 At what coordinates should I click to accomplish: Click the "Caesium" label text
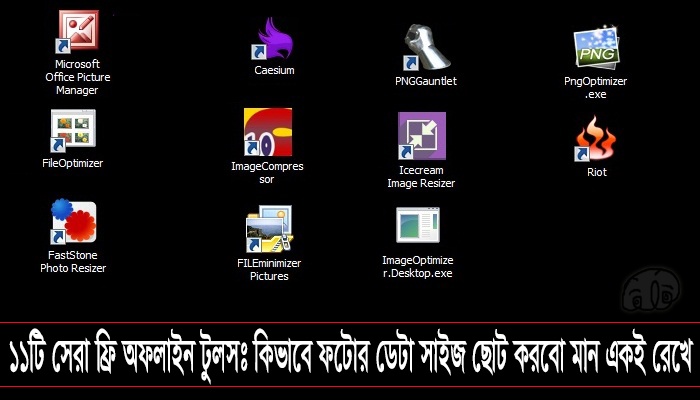pos(274,70)
